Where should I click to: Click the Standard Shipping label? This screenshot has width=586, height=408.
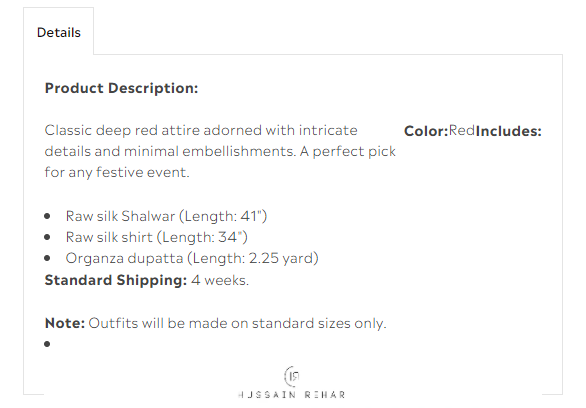[x=116, y=280]
